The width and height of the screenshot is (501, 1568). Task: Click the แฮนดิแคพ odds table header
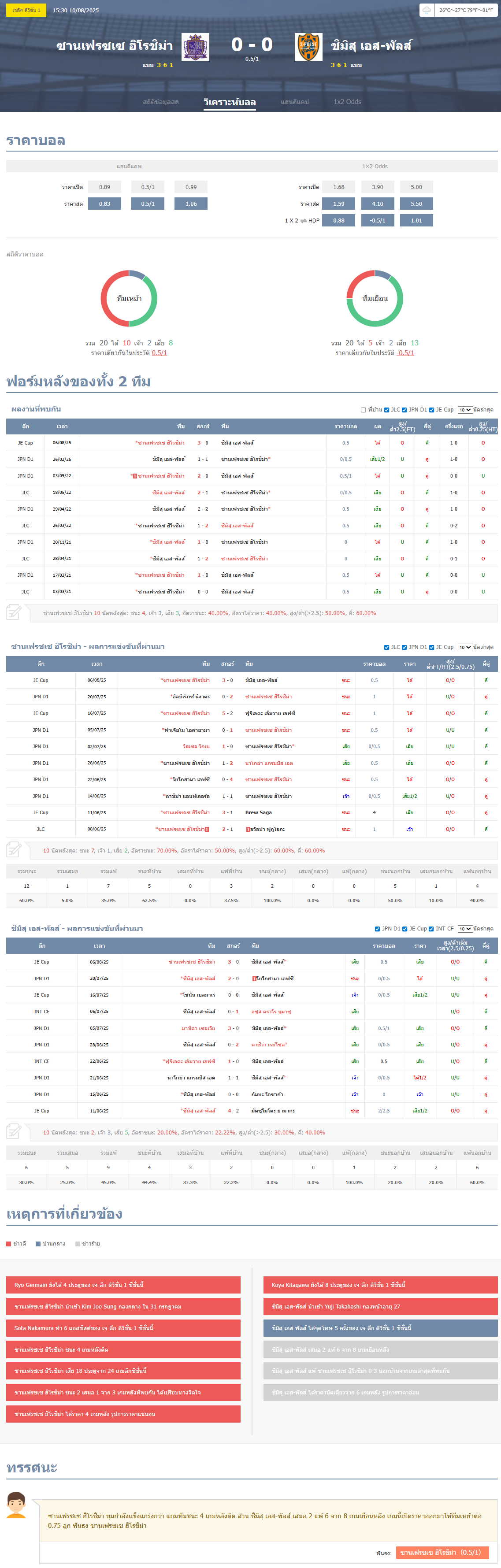point(129,166)
